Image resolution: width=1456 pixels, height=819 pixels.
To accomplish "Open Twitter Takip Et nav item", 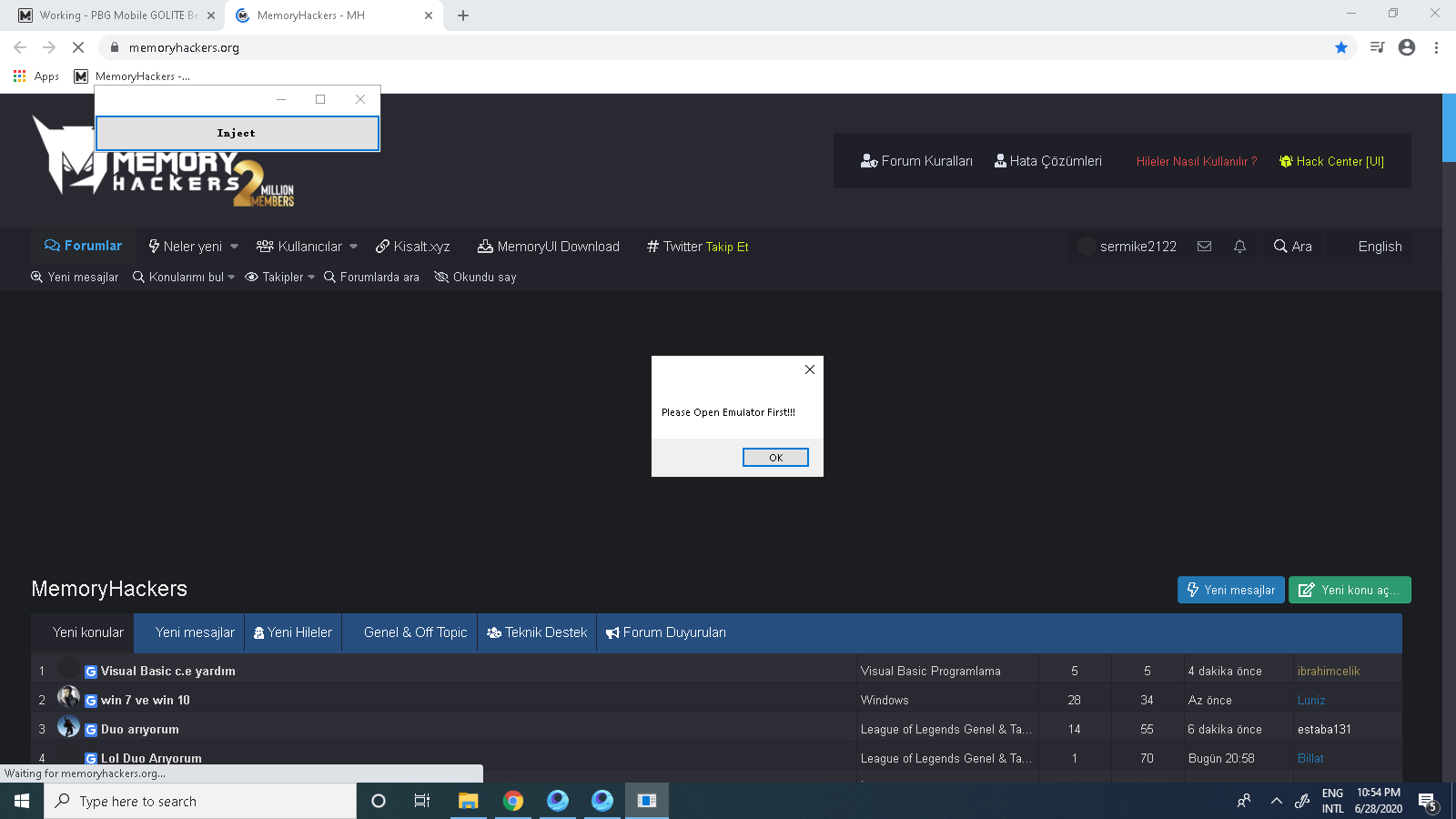I will (697, 247).
